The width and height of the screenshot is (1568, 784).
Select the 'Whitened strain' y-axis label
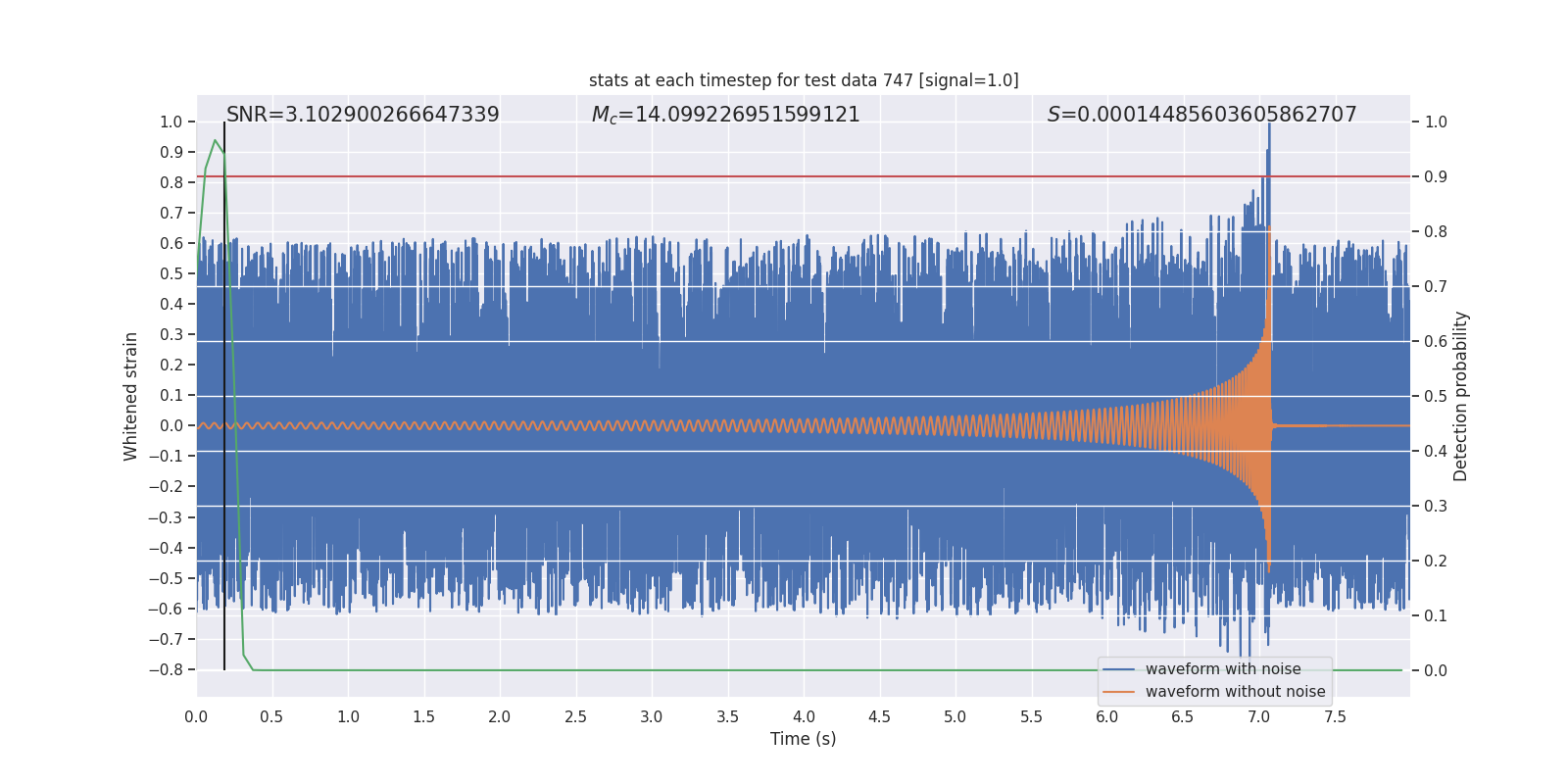click(130, 396)
